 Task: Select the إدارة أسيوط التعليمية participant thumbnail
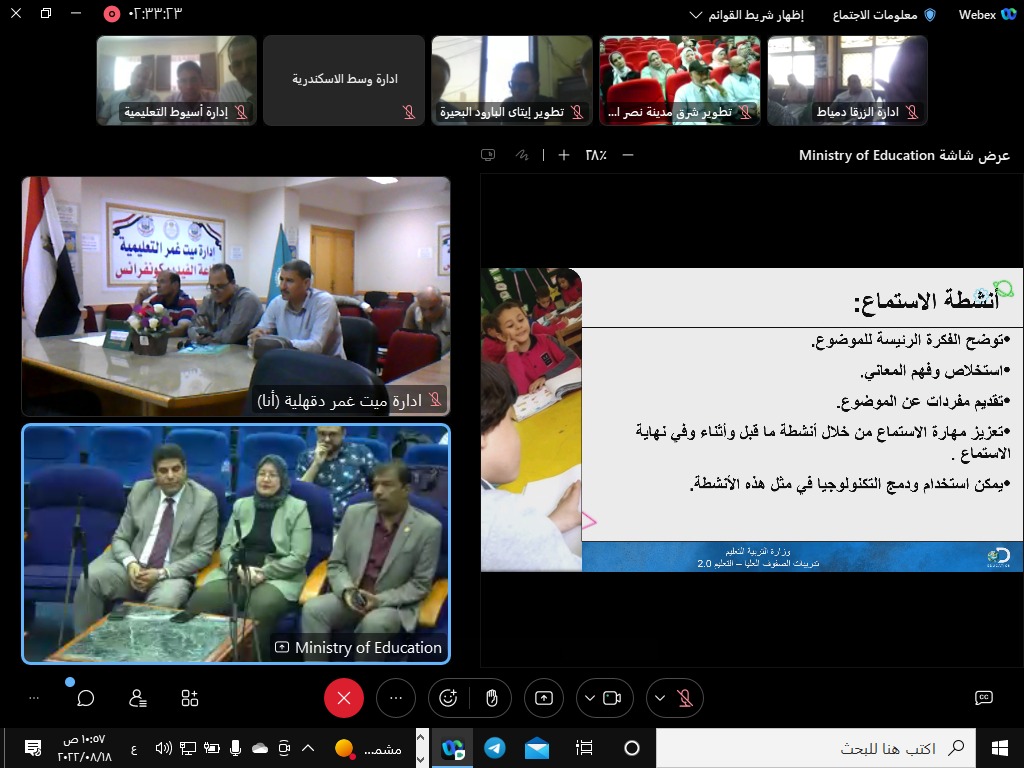click(176, 80)
